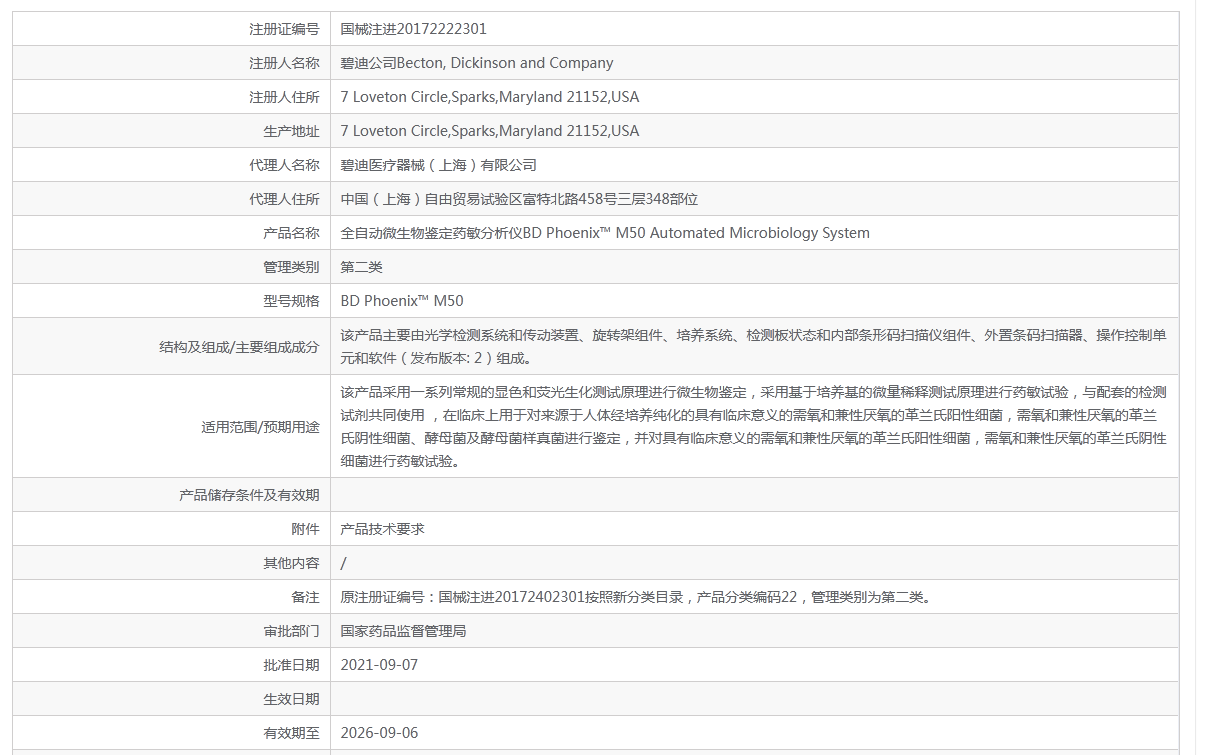The width and height of the screenshot is (1208, 755).
Task: Select the 注册人住所 address value
Action: pos(490,97)
